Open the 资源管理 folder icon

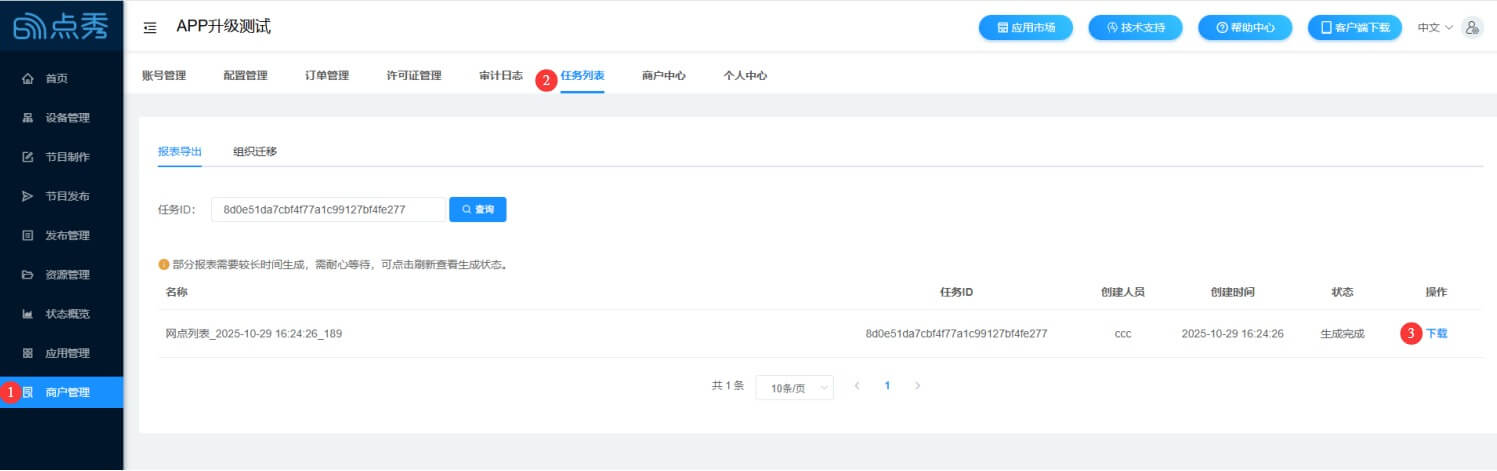point(28,275)
